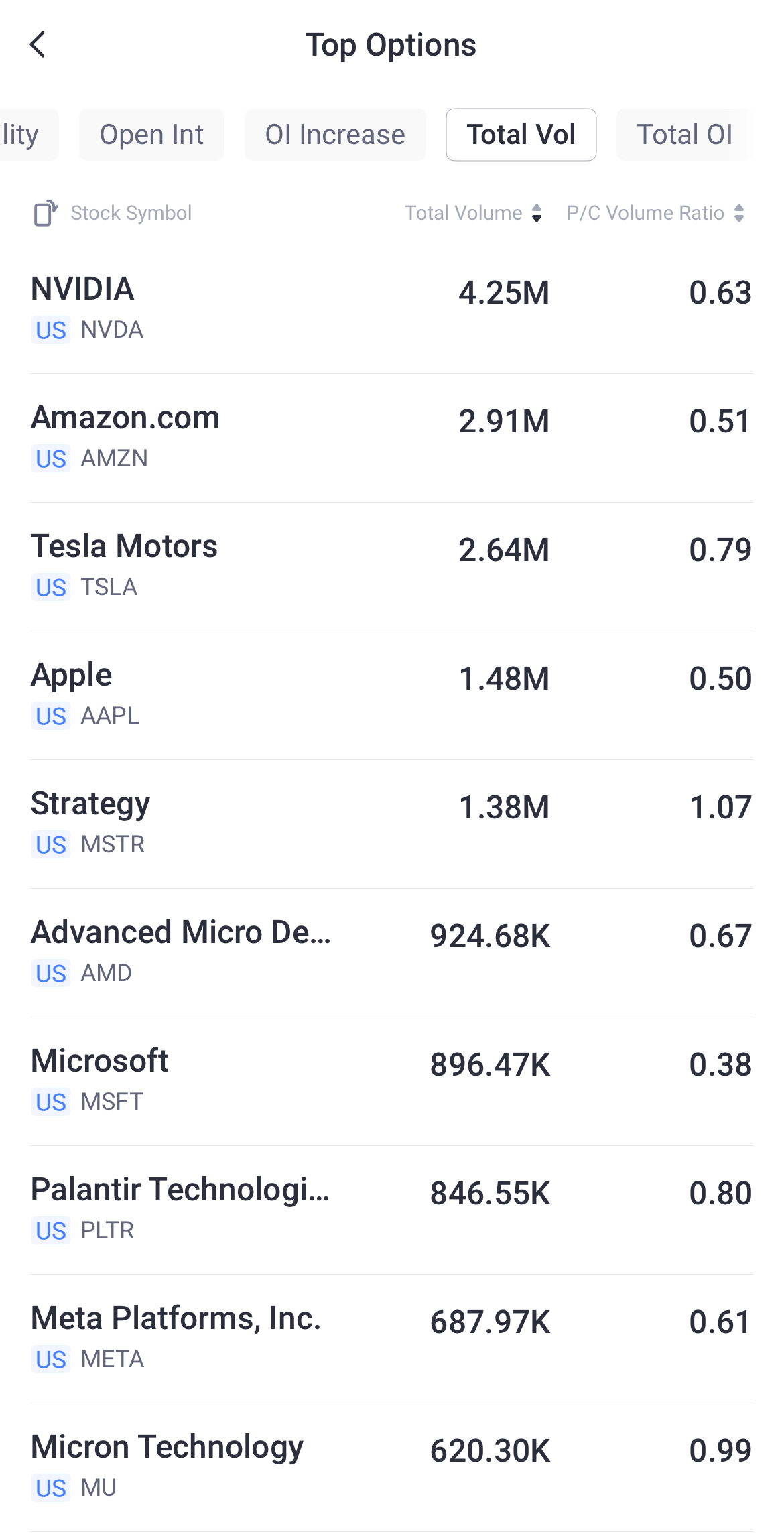Viewport: 784px width, 1534px height.
Task: Switch to the Open Int tab
Action: 151,135
